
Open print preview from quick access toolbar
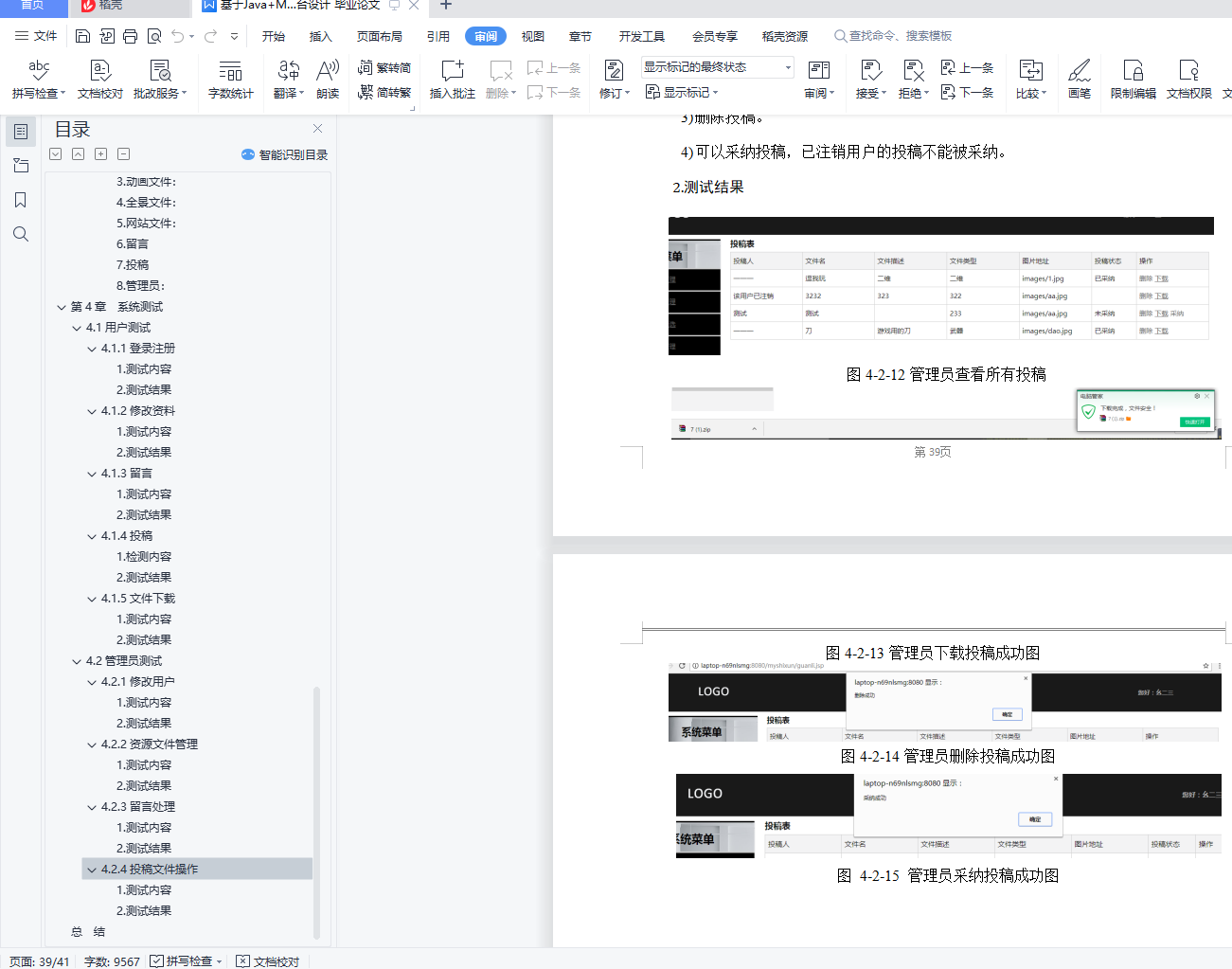coord(154,36)
